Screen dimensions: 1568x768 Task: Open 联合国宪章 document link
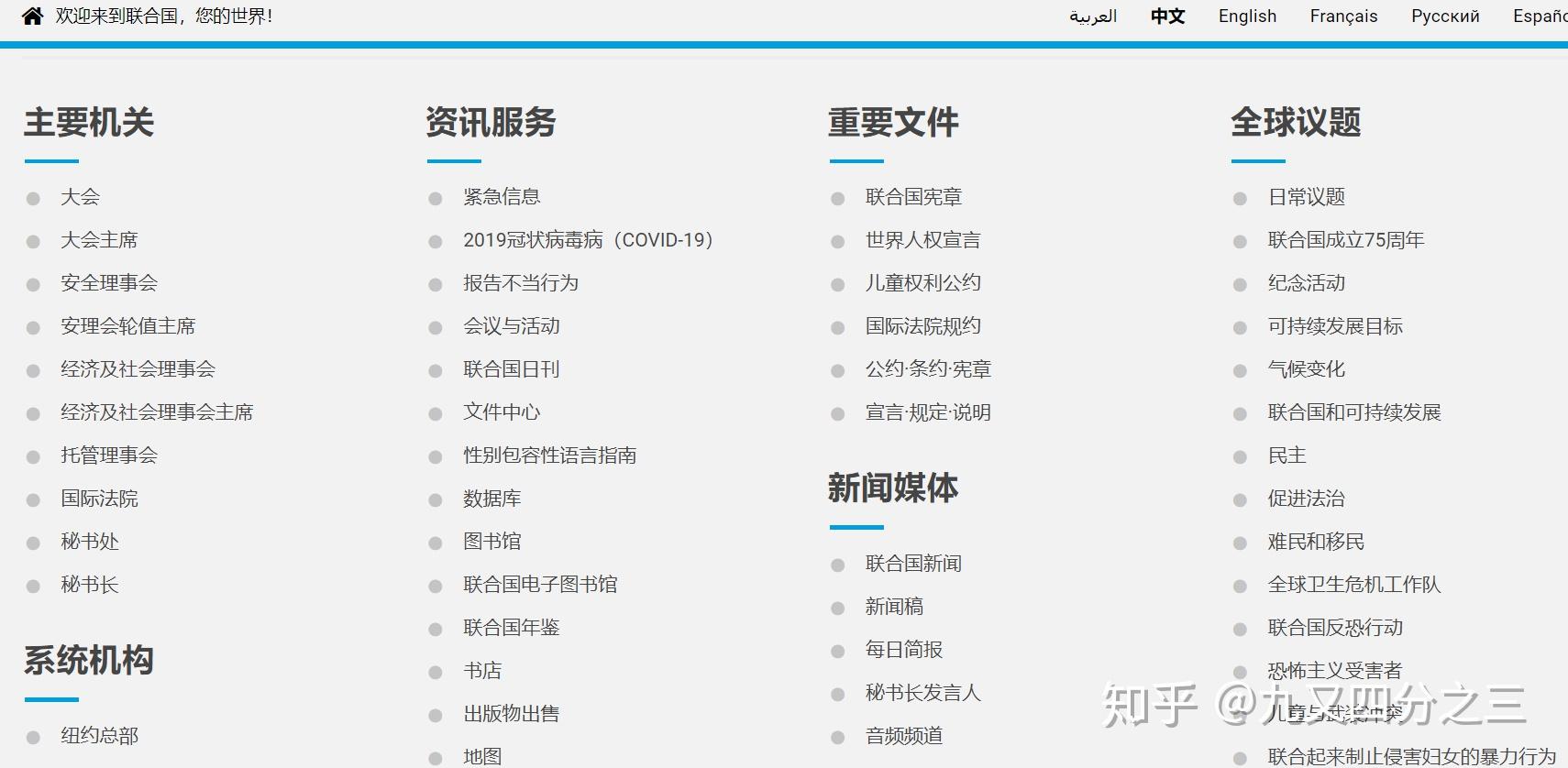coord(913,197)
